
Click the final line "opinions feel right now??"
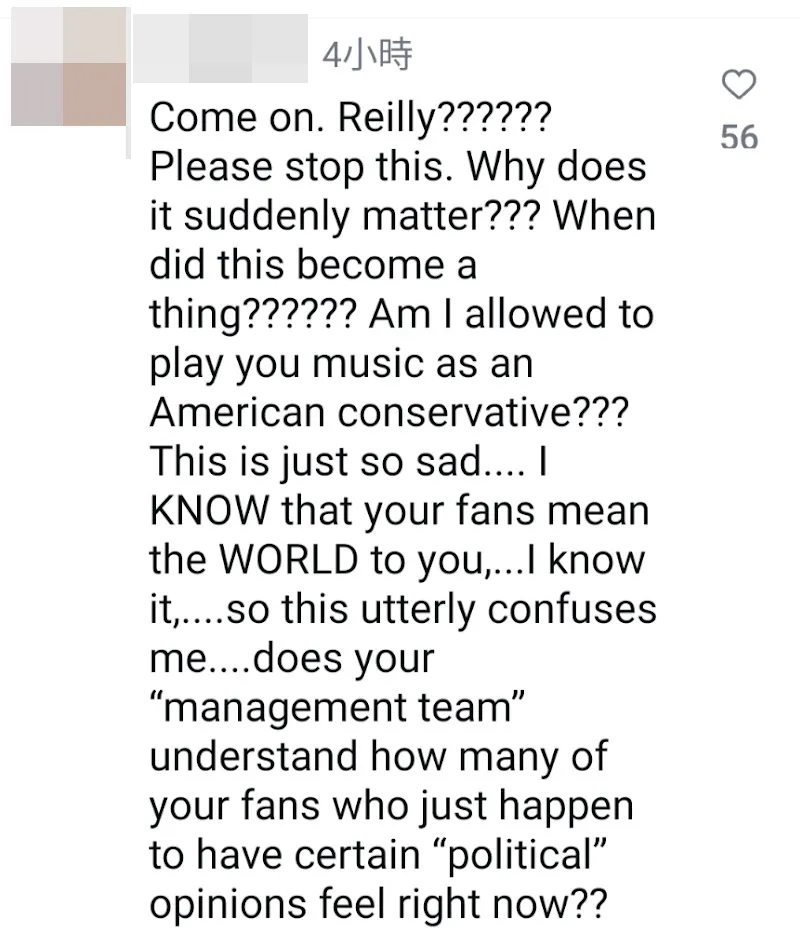point(378,902)
